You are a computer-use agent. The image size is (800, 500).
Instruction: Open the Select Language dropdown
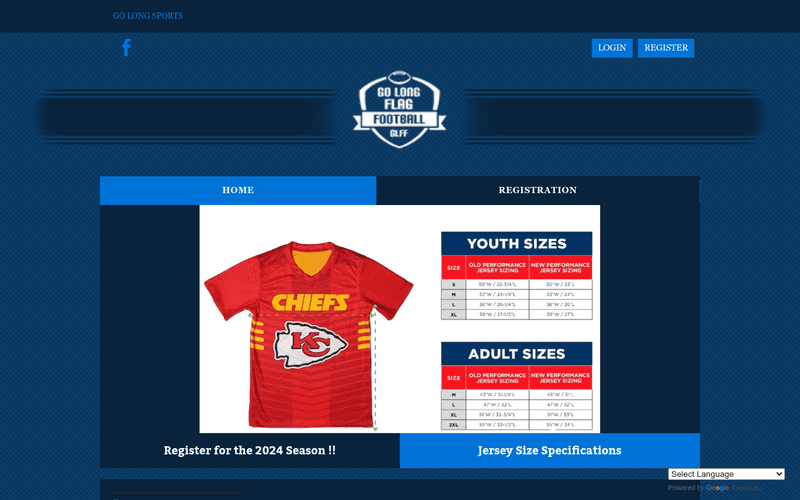(x=726, y=474)
